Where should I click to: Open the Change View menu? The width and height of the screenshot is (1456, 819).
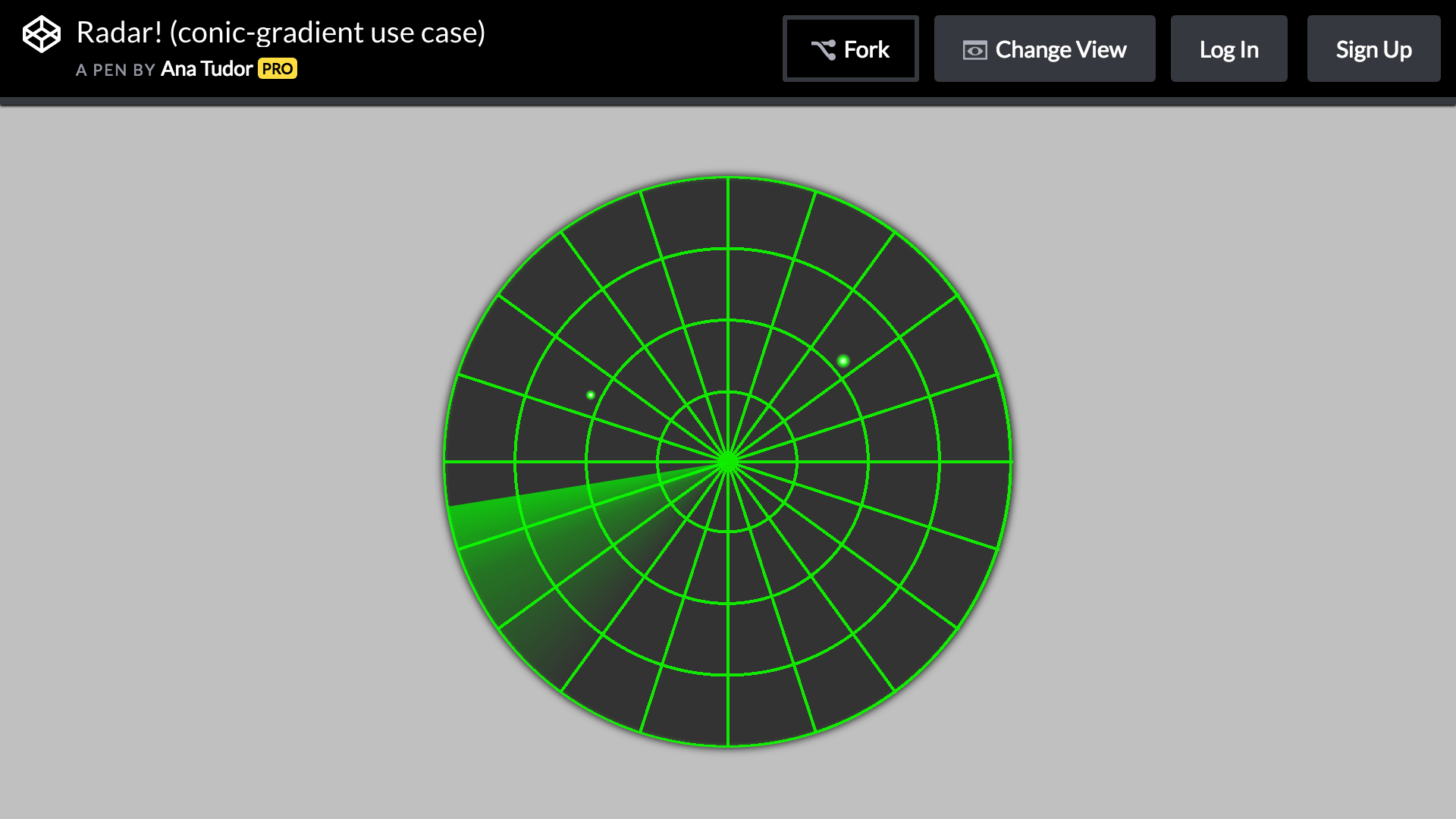[1044, 49]
